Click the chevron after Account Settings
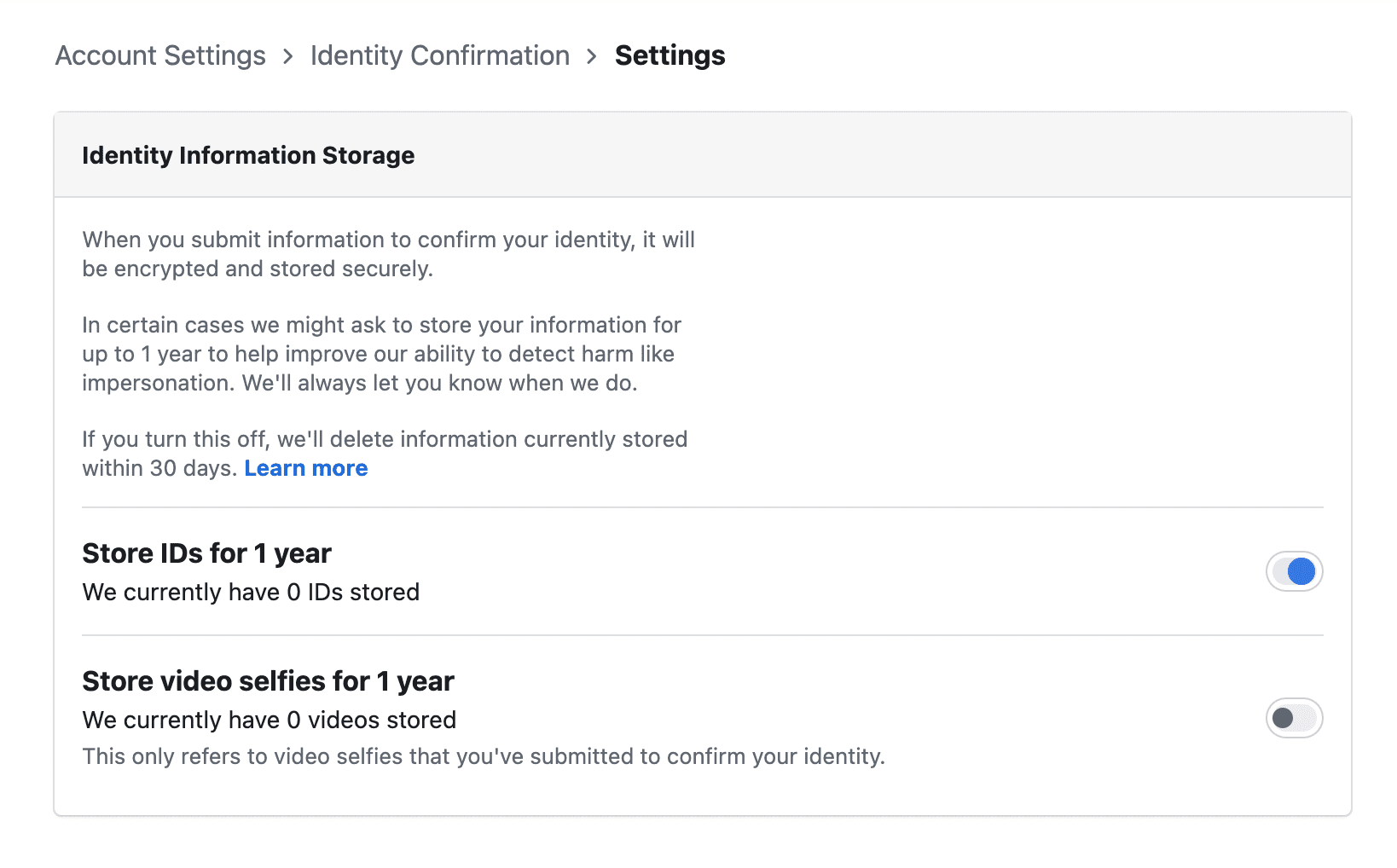The height and width of the screenshot is (868, 1397). click(x=288, y=56)
